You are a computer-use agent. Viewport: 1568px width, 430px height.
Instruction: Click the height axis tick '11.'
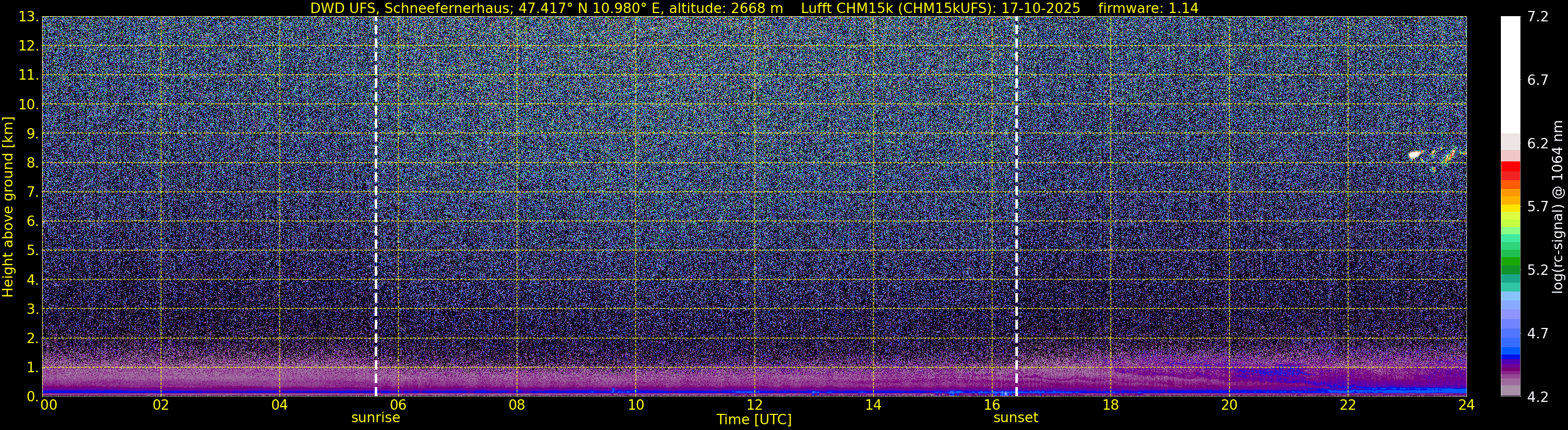(29, 75)
